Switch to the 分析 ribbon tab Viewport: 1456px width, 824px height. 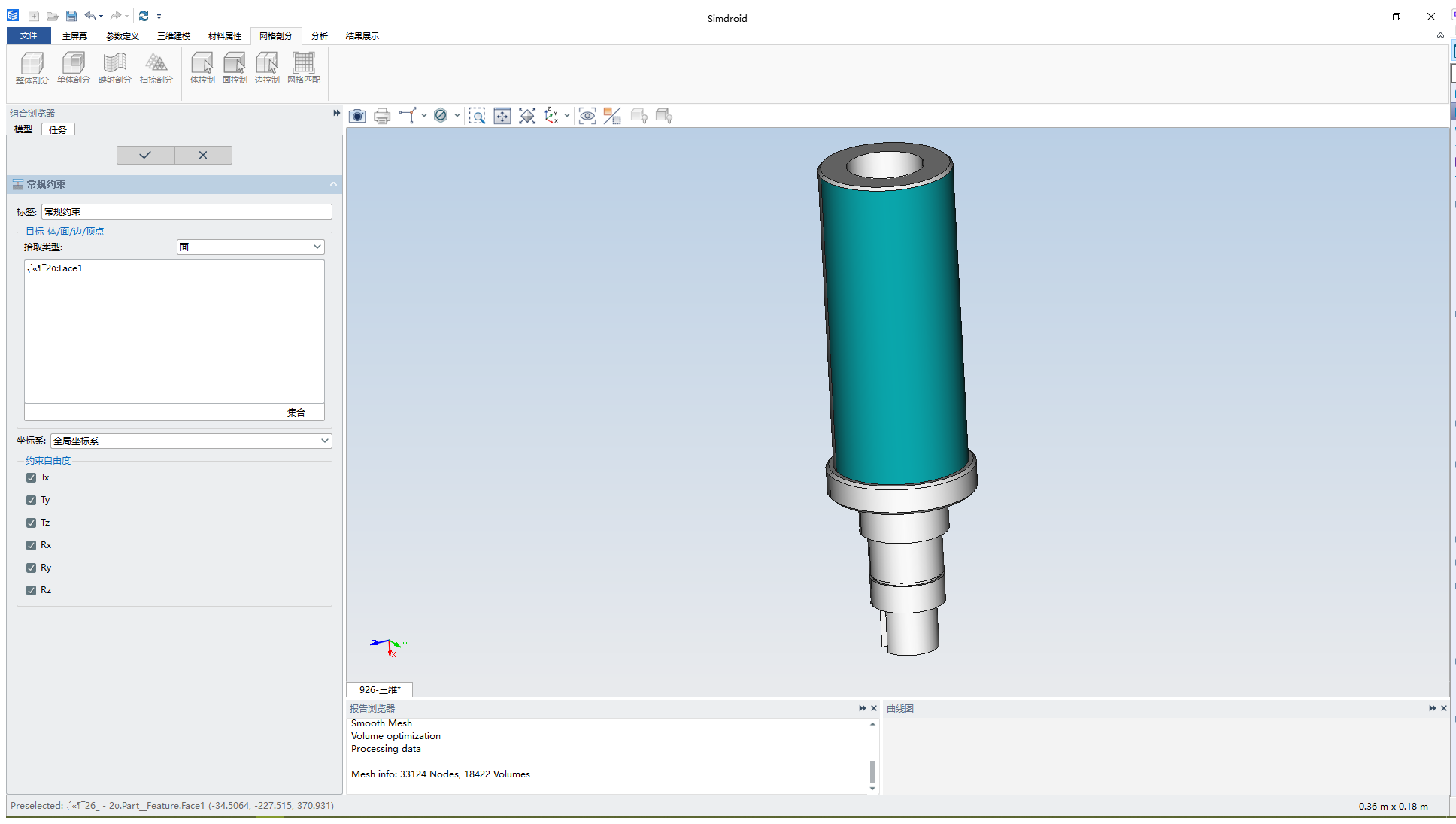320,36
